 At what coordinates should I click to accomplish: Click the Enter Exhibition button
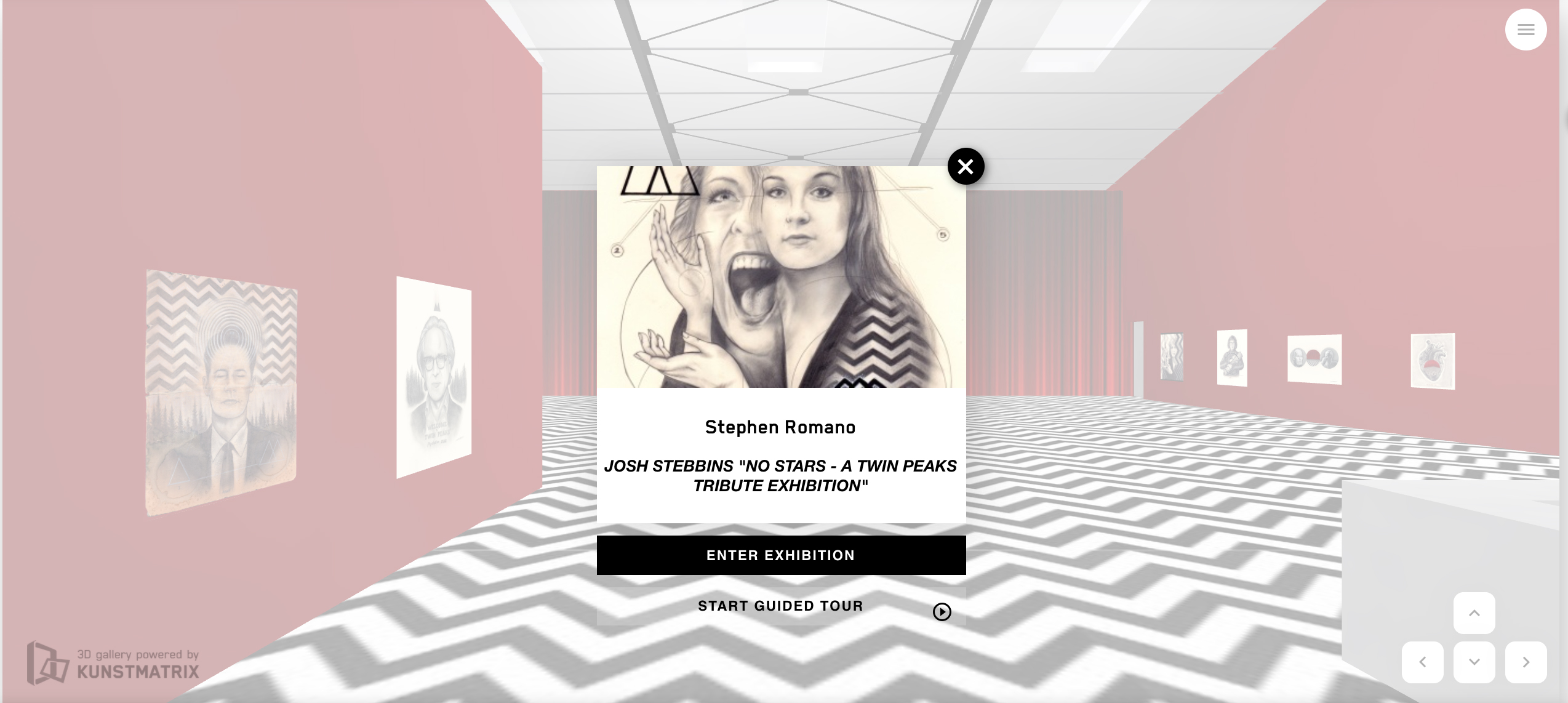(781, 555)
